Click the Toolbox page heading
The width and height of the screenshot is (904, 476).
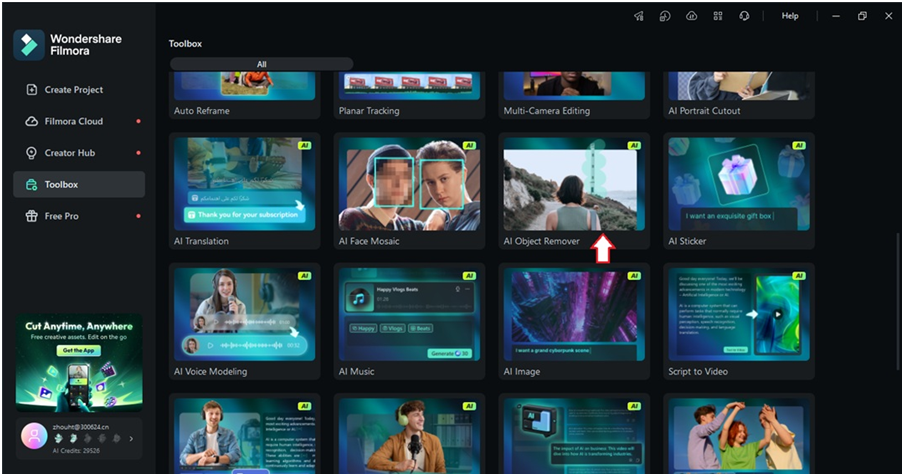[x=185, y=44]
